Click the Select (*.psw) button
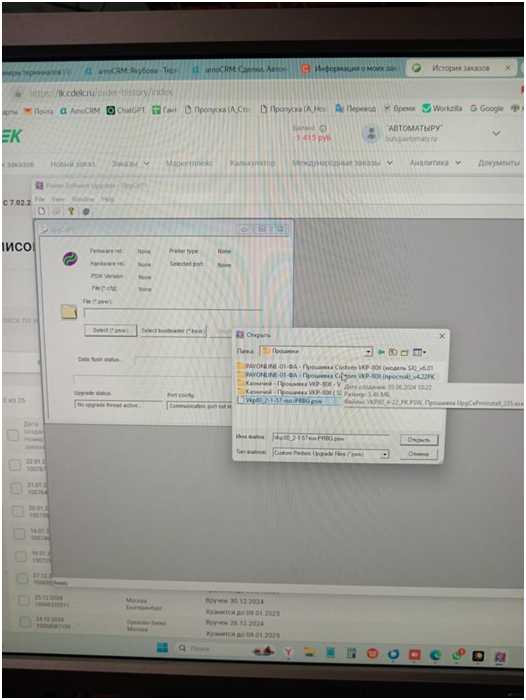The width and height of the screenshot is (526, 700). [x=111, y=330]
